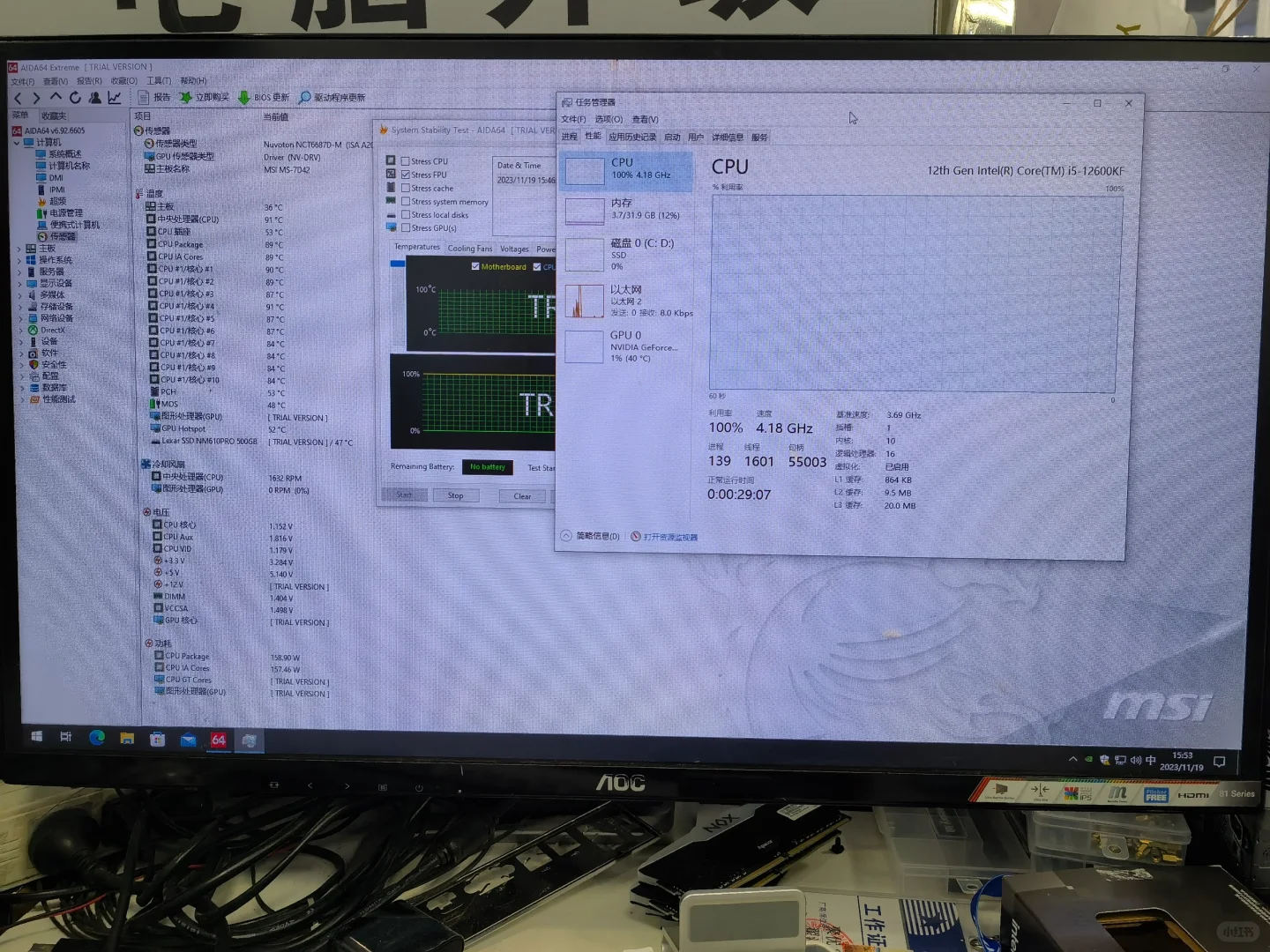Click the Windows Start button
Viewport: 1270px width, 952px height.
point(37,736)
